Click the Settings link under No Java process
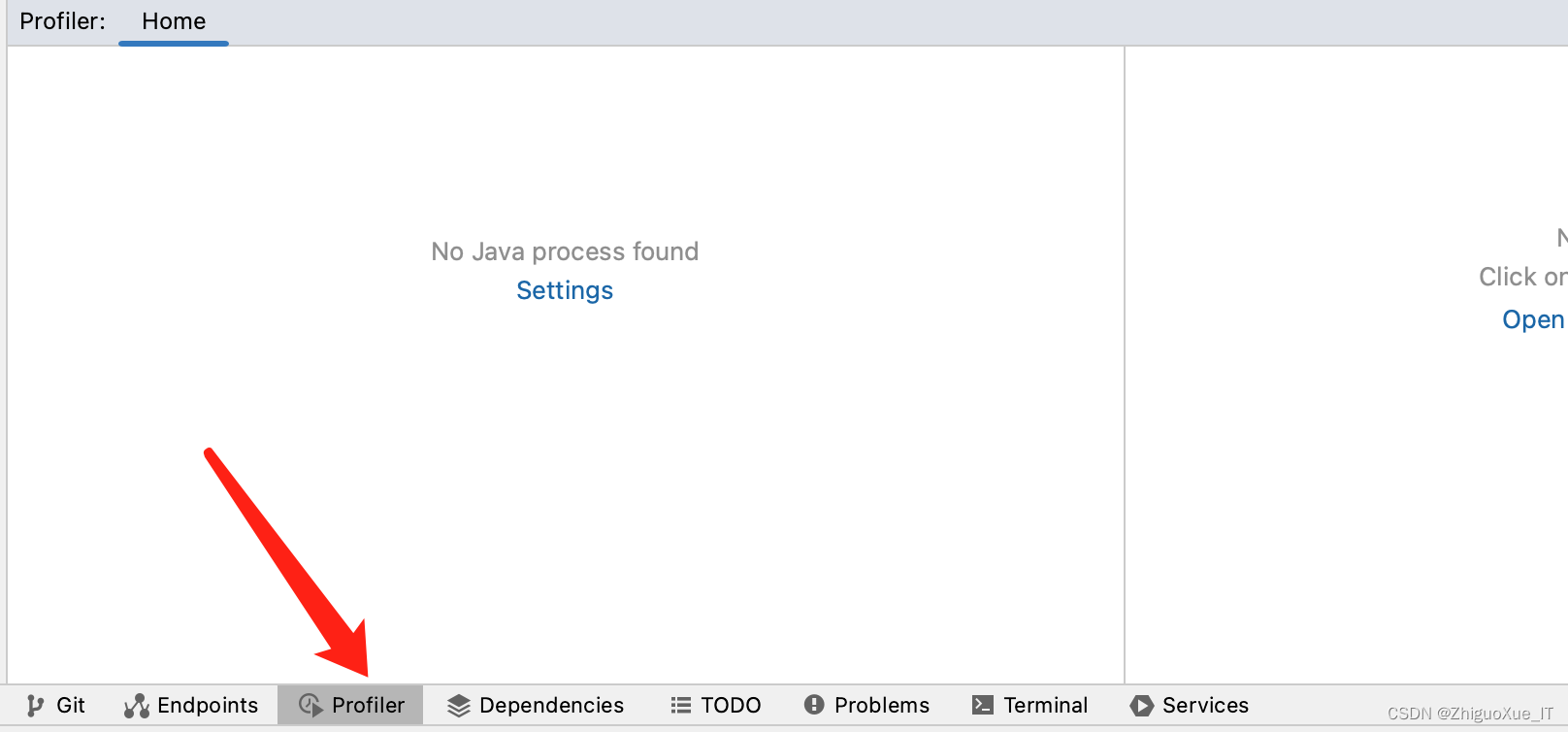The width and height of the screenshot is (1568, 732). (x=565, y=290)
